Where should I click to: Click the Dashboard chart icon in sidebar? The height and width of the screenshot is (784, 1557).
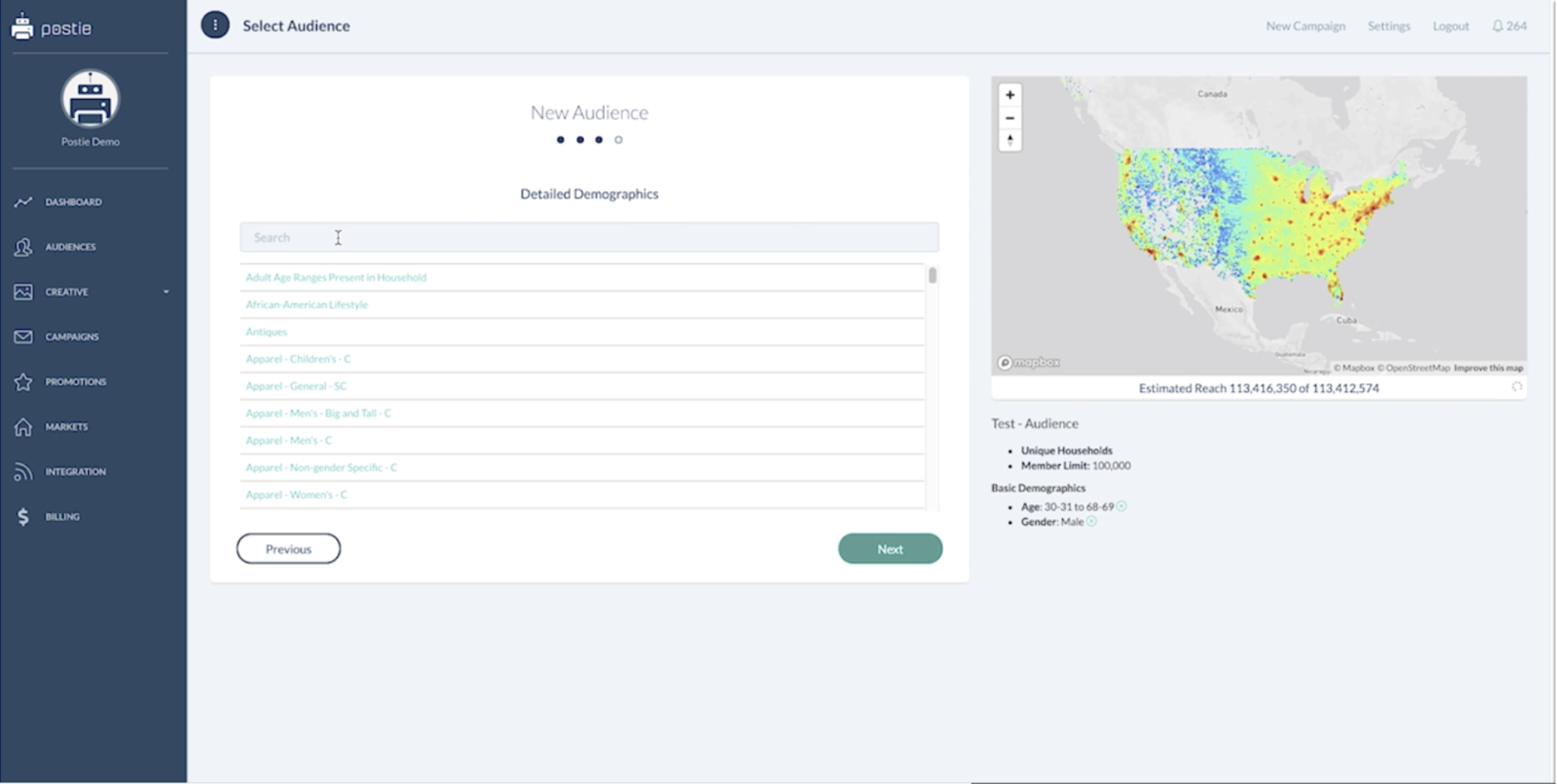click(23, 202)
